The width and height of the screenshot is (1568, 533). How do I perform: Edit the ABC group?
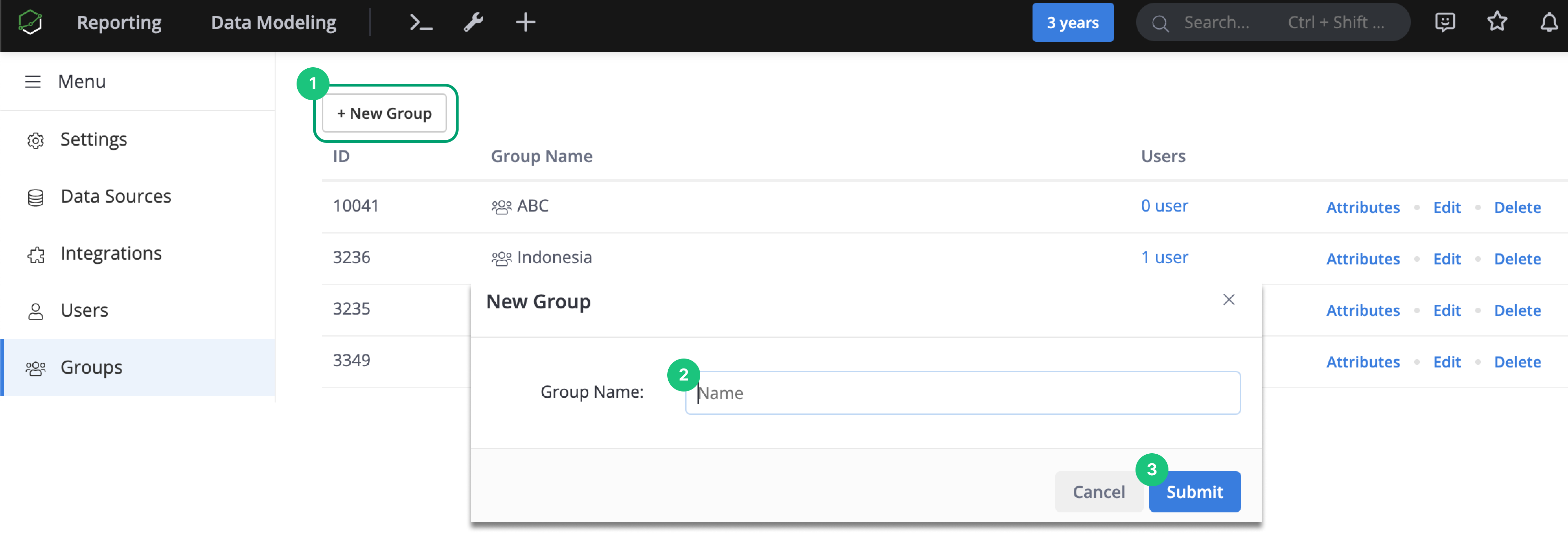(x=1446, y=208)
